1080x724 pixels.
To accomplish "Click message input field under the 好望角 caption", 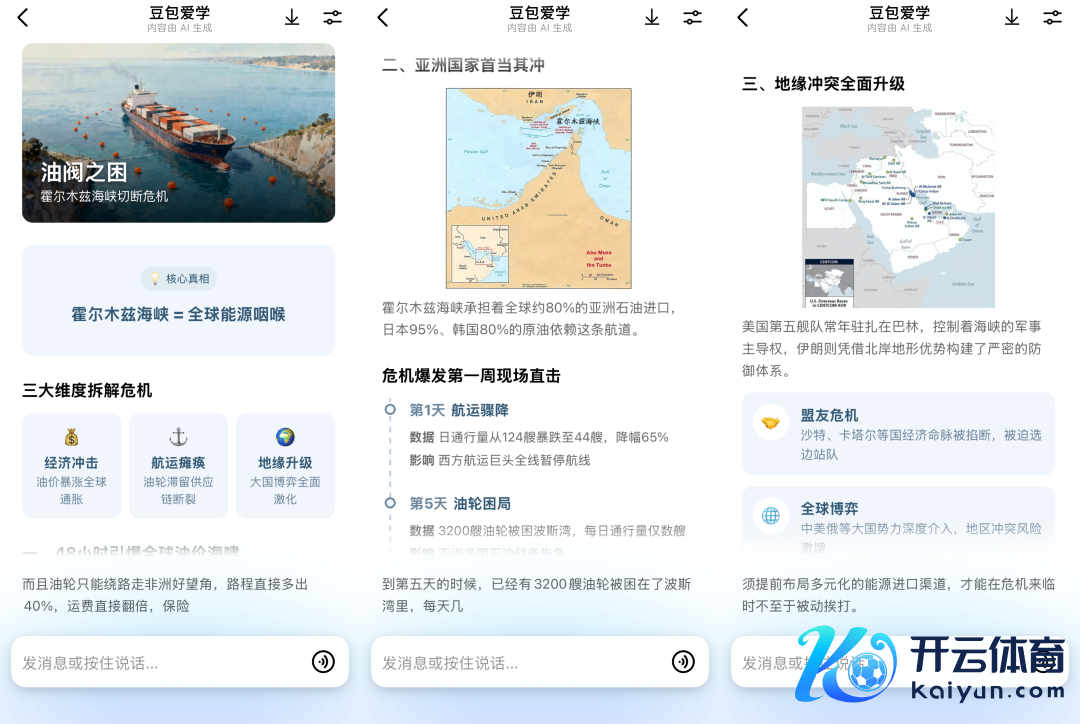I will pos(160,662).
